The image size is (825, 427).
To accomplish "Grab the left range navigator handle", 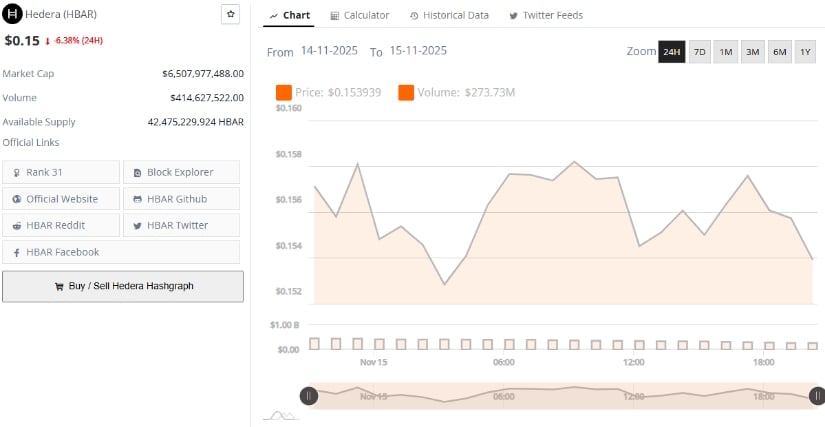I will (x=309, y=396).
